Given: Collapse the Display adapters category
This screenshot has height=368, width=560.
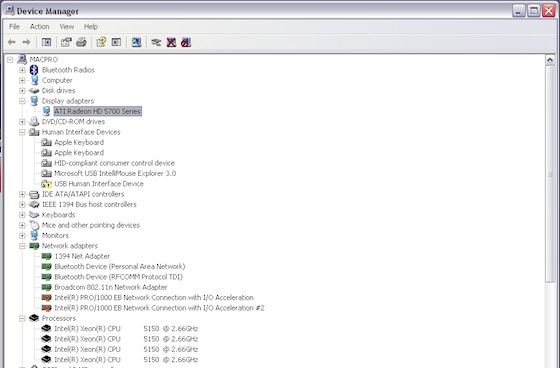Looking at the screenshot, I should (22, 101).
